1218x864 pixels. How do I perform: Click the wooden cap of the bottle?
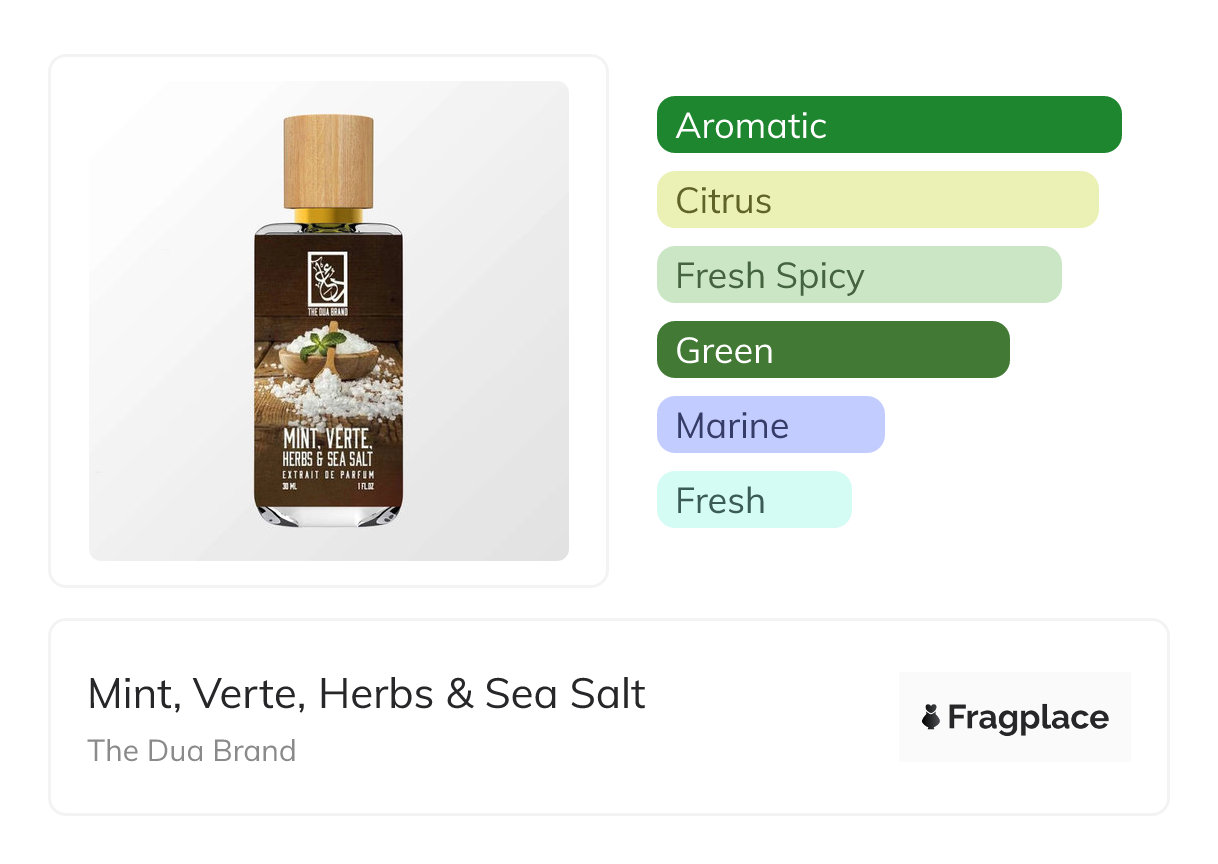(x=328, y=161)
